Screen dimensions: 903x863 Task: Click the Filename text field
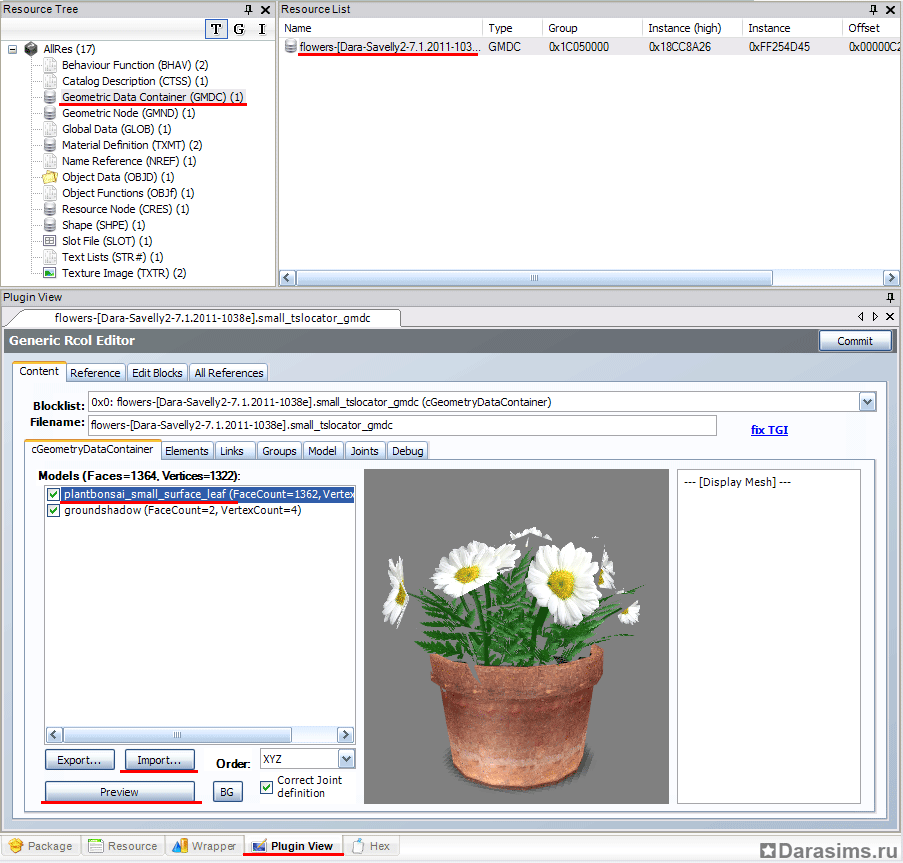pyautogui.click(x=402, y=426)
